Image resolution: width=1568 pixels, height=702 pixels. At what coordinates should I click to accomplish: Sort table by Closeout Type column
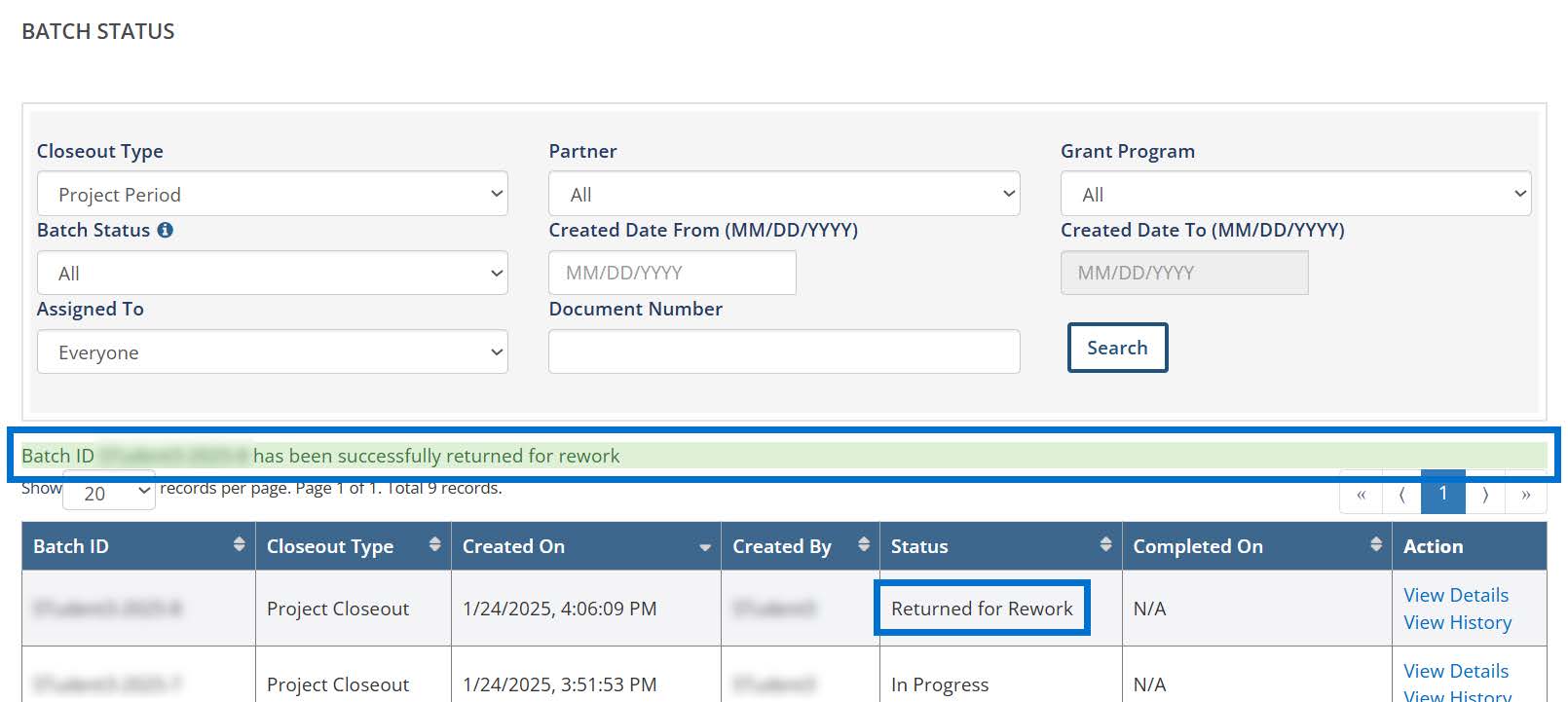(434, 545)
